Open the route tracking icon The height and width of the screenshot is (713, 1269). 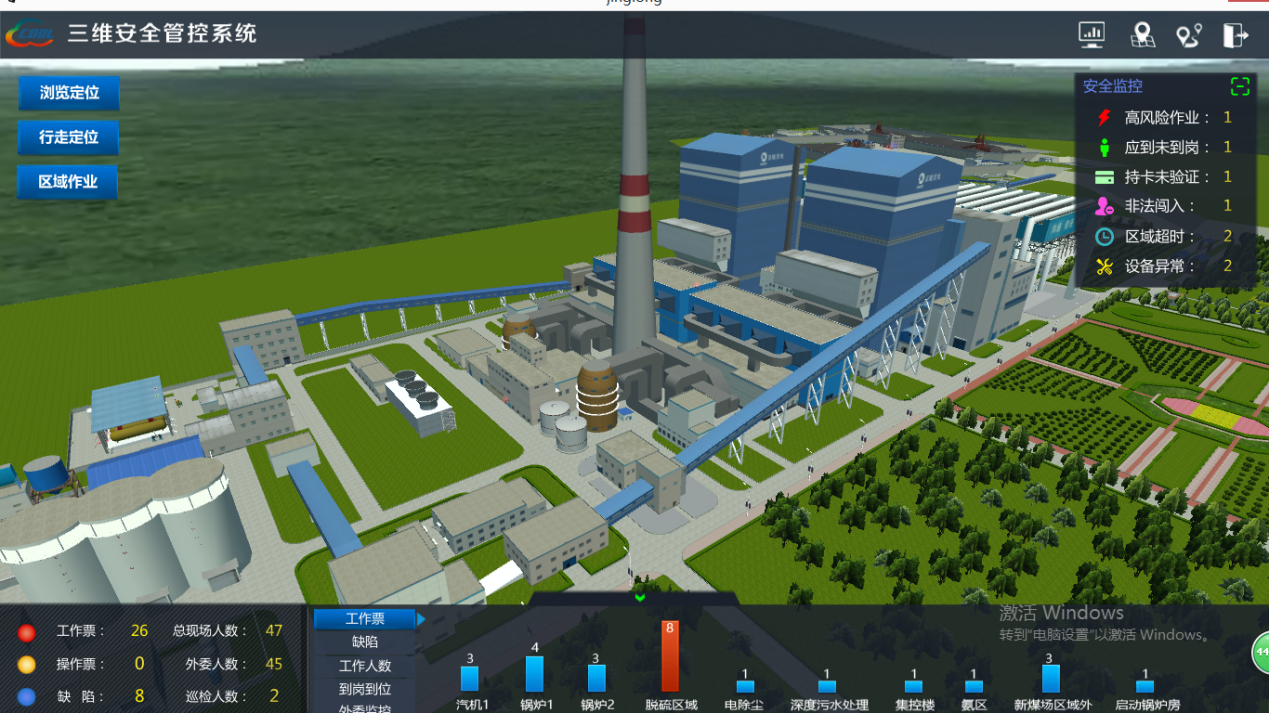click(1188, 35)
